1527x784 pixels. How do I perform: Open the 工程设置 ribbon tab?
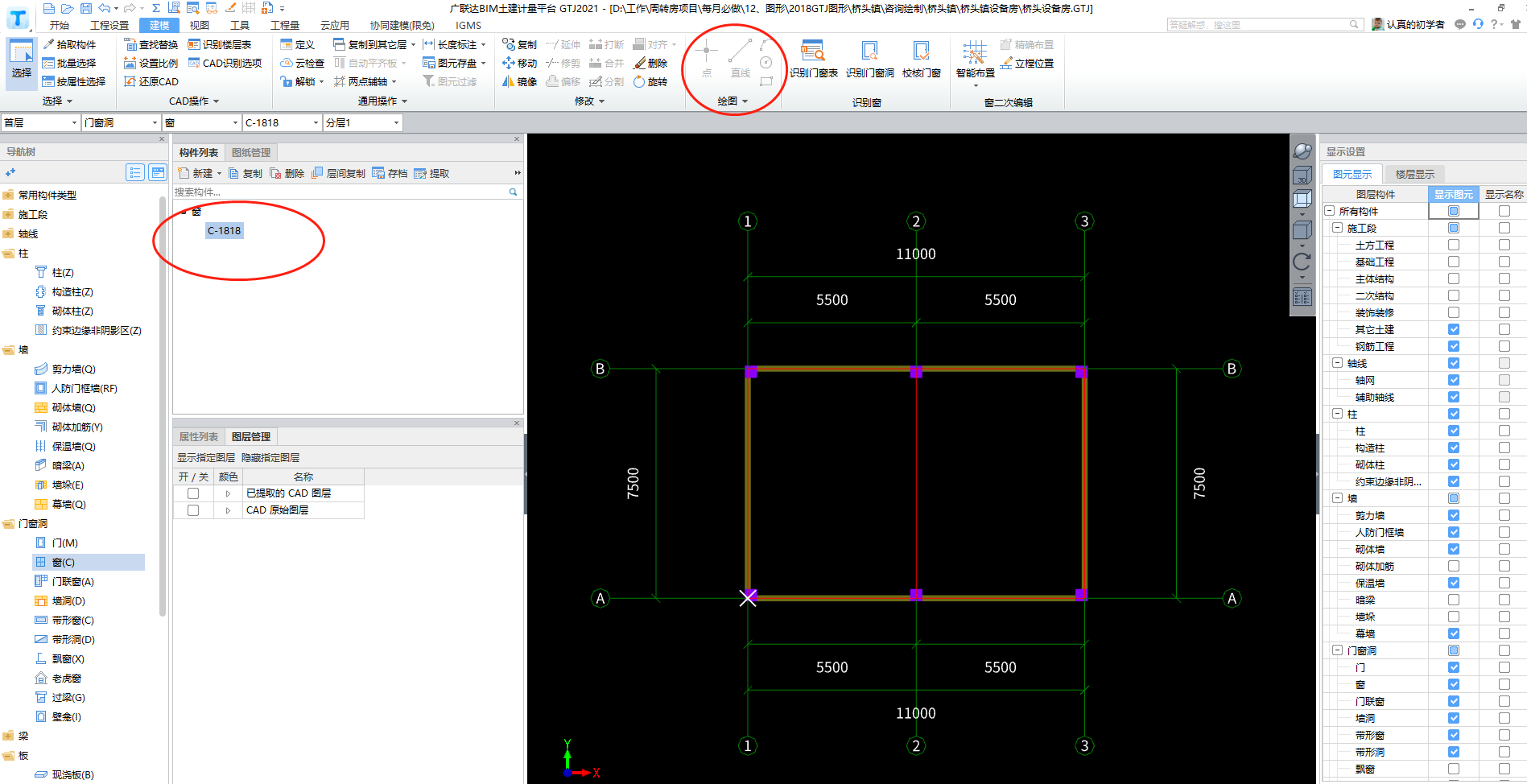pyautogui.click(x=109, y=25)
